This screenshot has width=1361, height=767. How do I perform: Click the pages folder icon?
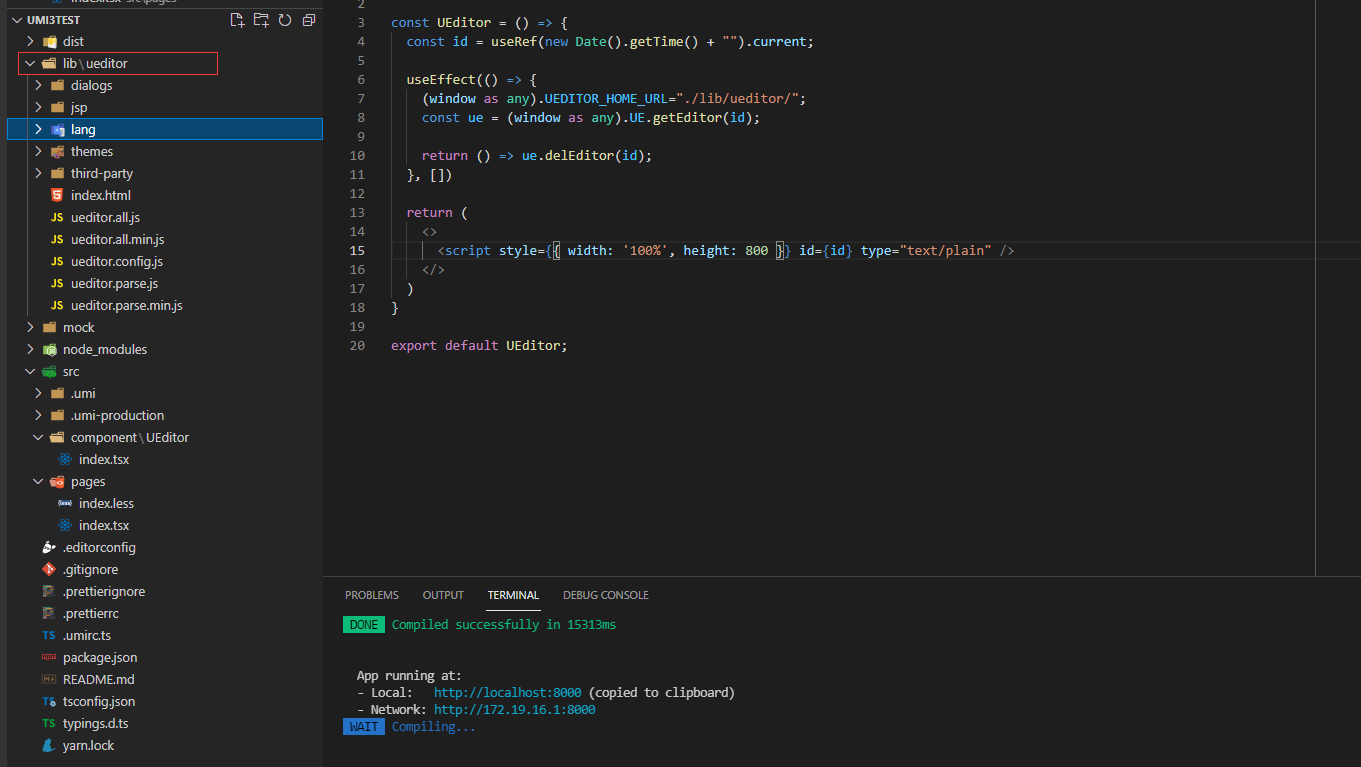[x=57, y=481]
